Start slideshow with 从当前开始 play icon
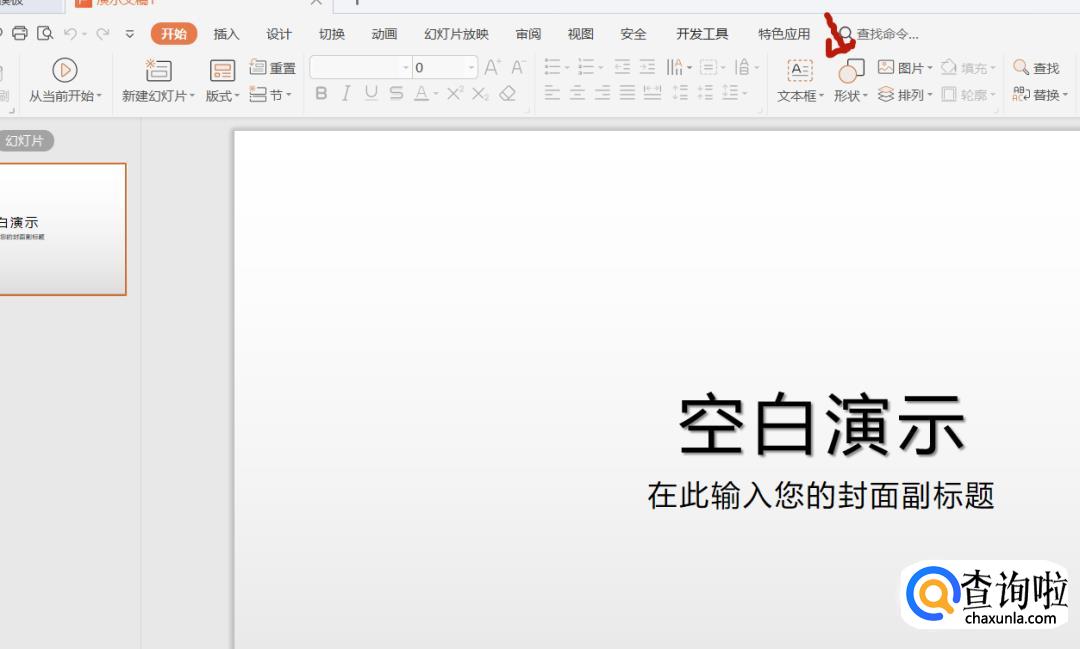The image size is (1080, 649). pyautogui.click(x=65, y=70)
